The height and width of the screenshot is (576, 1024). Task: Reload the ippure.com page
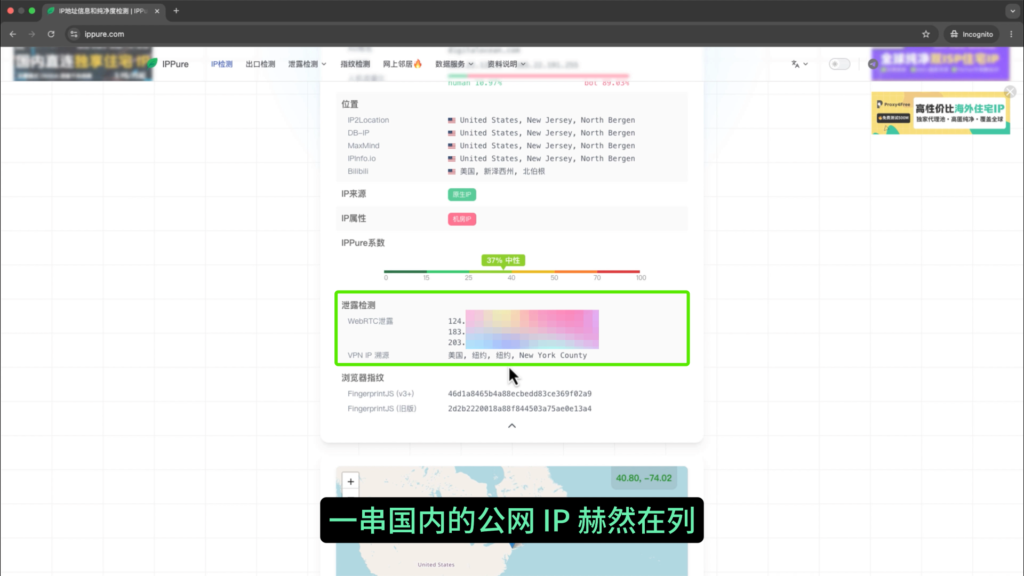[51, 34]
